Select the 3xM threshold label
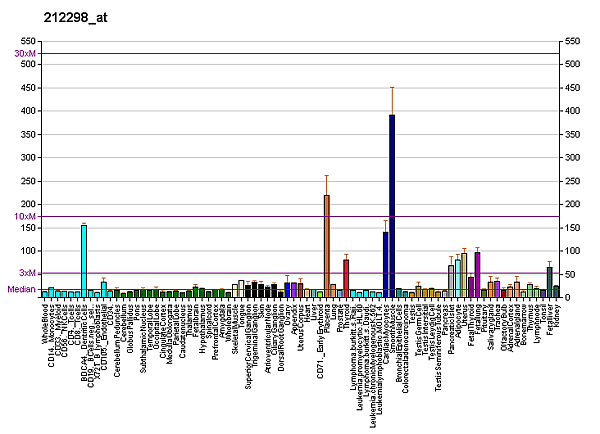Viewport: 600px width, 434px height. pyautogui.click(x=27, y=273)
